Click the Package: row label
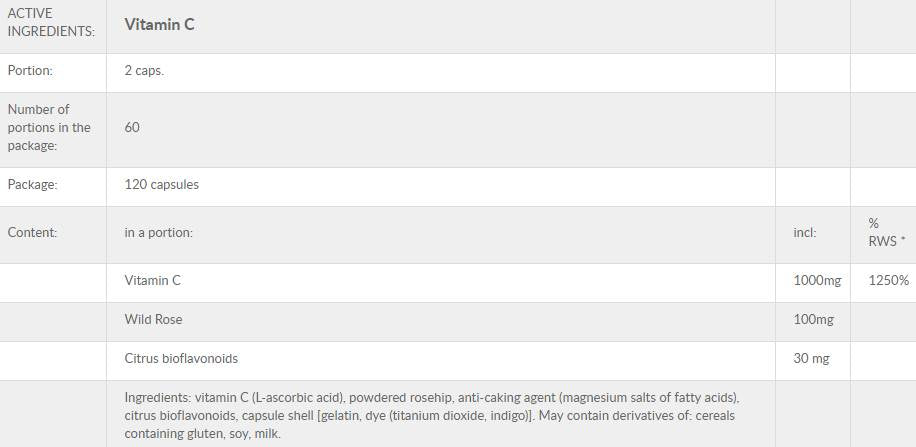The height and width of the screenshot is (447, 916). (x=32, y=184)
